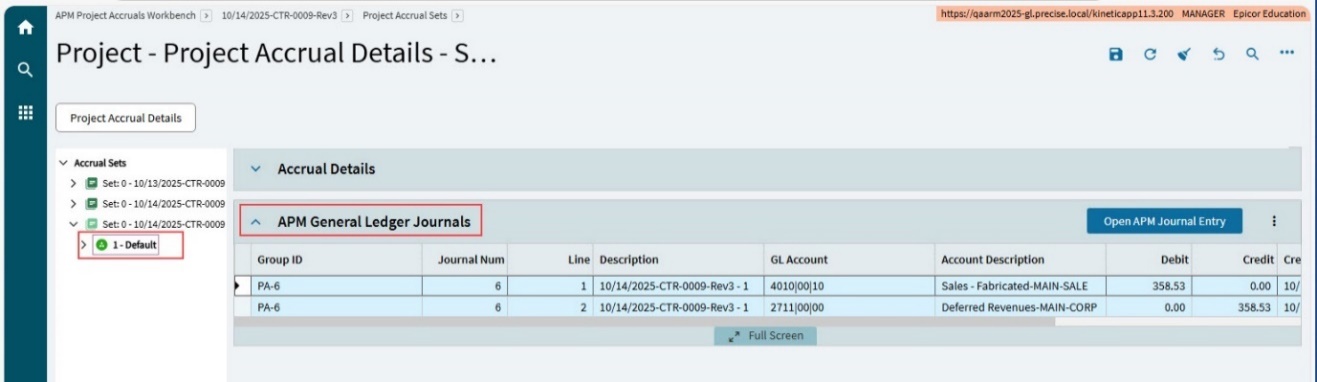Open the toolbar search magnifier
The height and width of the screenshot is (382, 1317).
(1251, 55)
